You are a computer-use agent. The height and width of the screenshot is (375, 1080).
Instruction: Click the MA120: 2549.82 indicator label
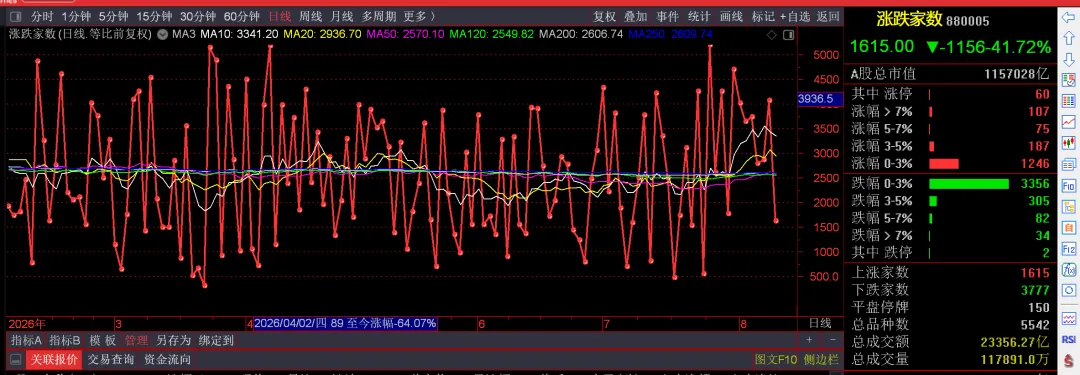(x=491, y=33)
